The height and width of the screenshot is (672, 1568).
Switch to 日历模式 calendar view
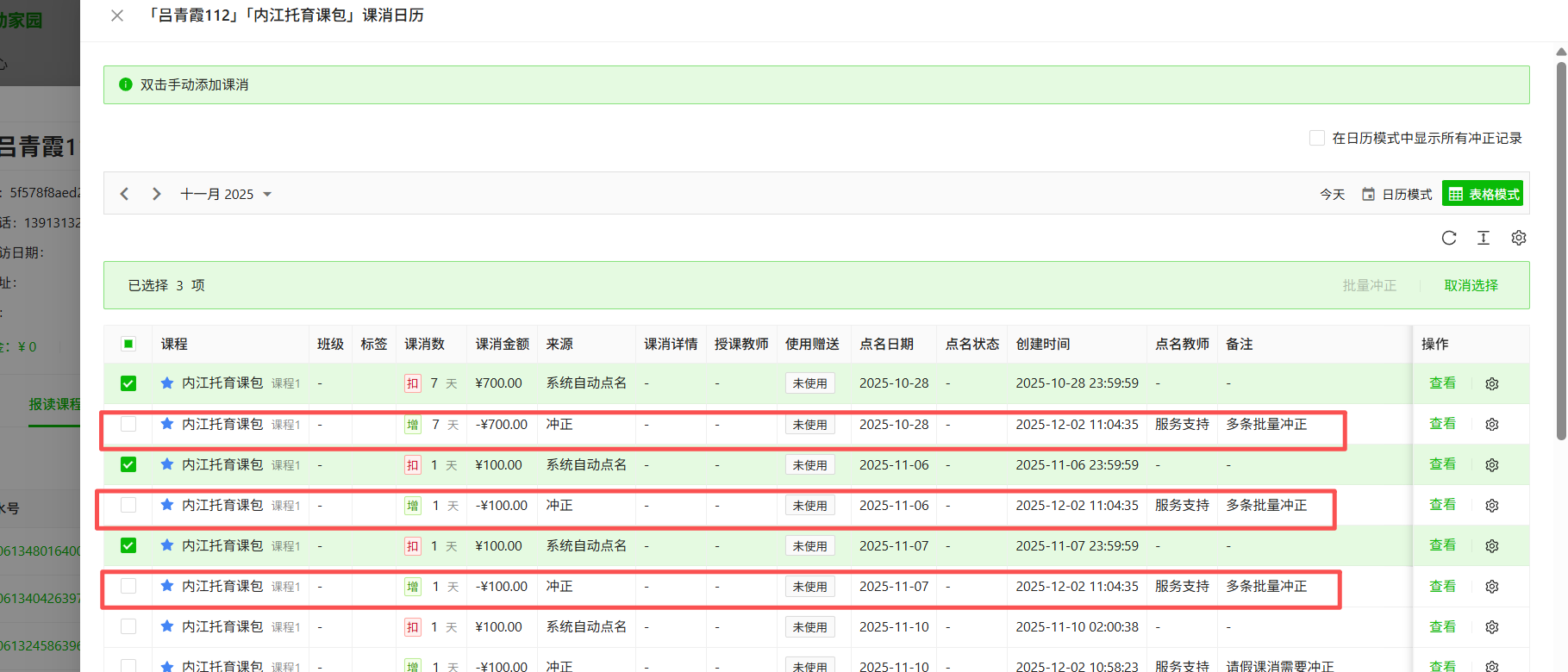1397,195
